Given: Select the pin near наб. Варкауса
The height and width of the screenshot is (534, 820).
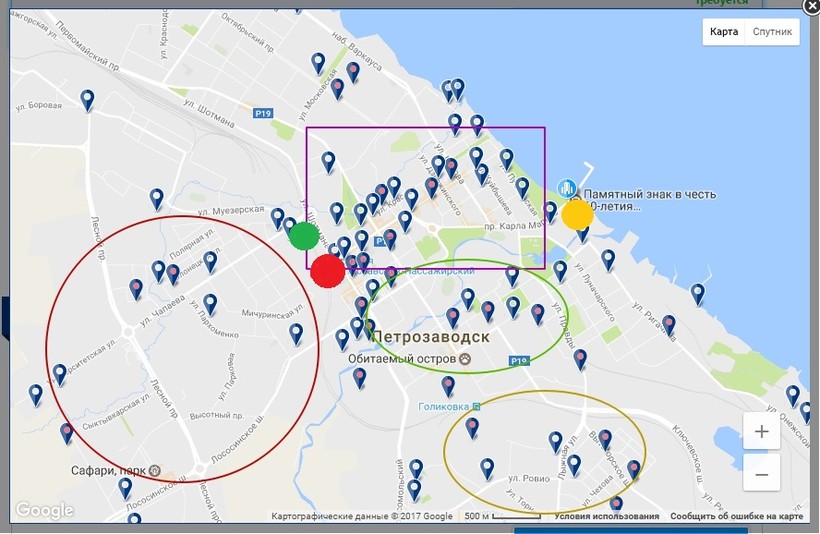Looking at the screenshot, I should (352, 71).
